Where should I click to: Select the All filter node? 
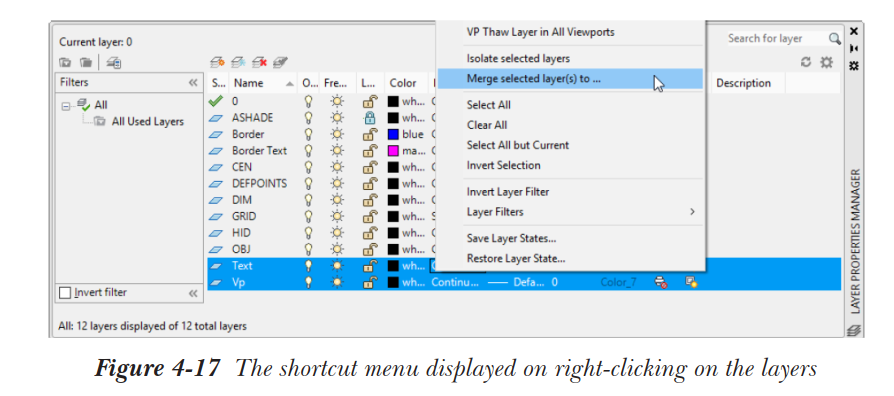click(101, 105)
